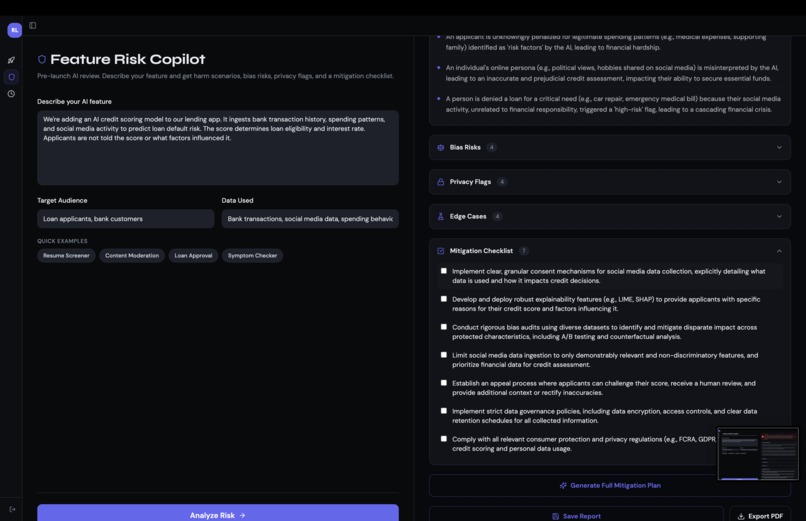This screenshot has width=806, height=521.
Task: Check the rigorous bias audits item
Action: pos(444,327)
